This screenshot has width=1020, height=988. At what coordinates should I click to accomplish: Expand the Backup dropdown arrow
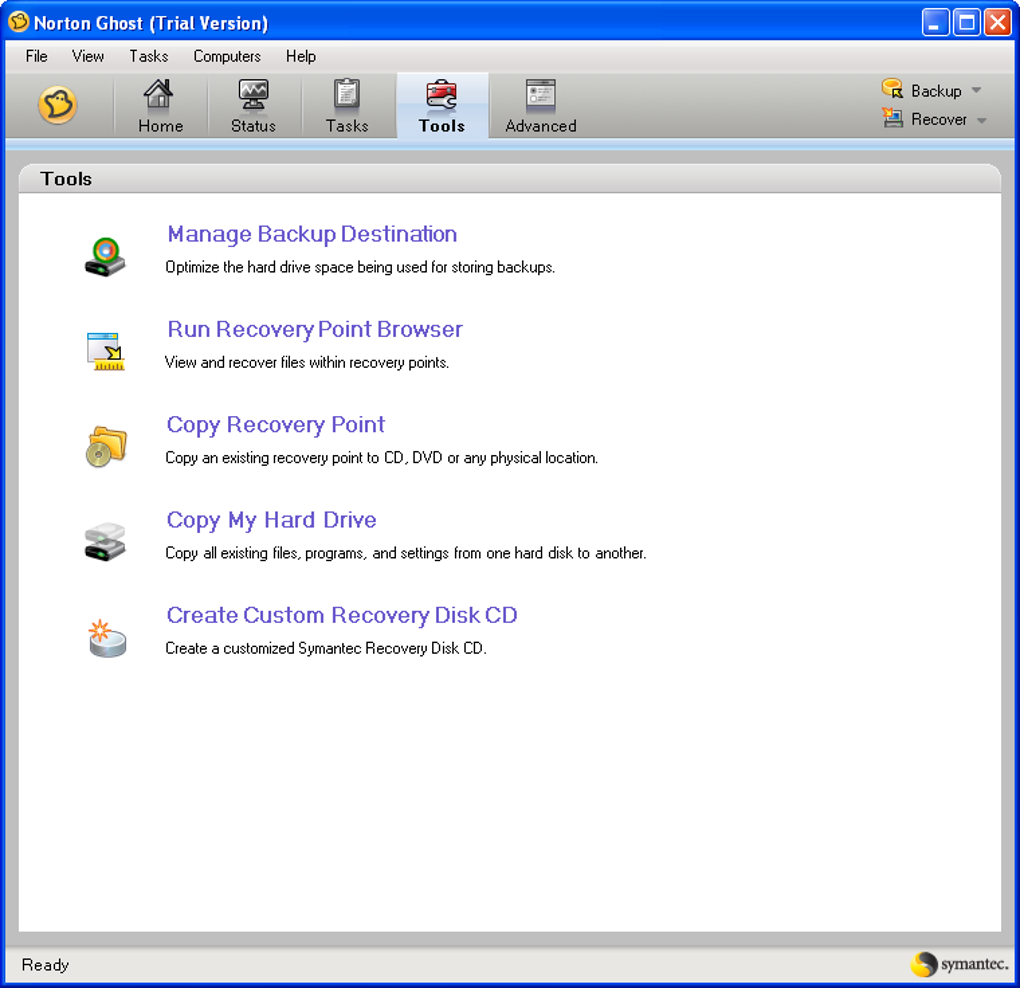[976, 90]
